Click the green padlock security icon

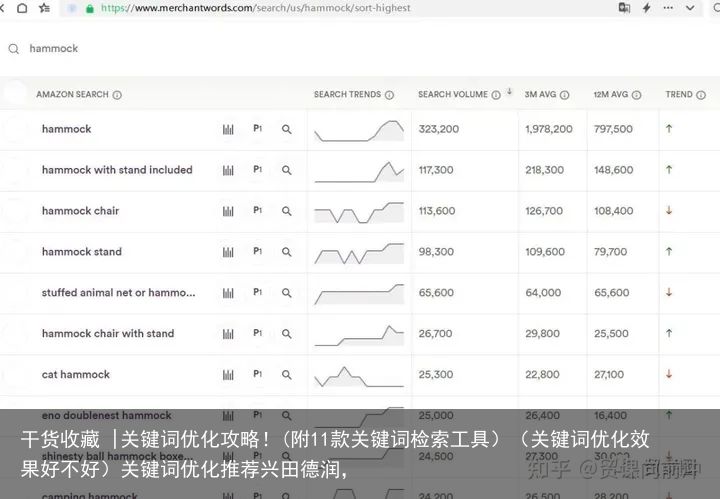(90, 8)
